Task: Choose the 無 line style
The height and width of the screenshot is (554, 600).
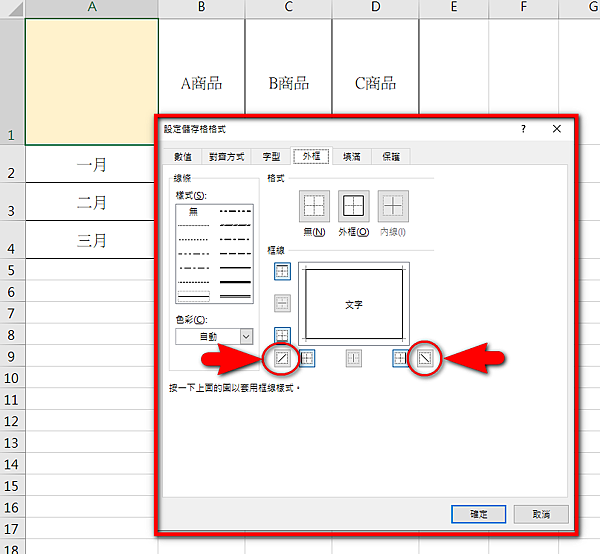Action: point(194,211)
